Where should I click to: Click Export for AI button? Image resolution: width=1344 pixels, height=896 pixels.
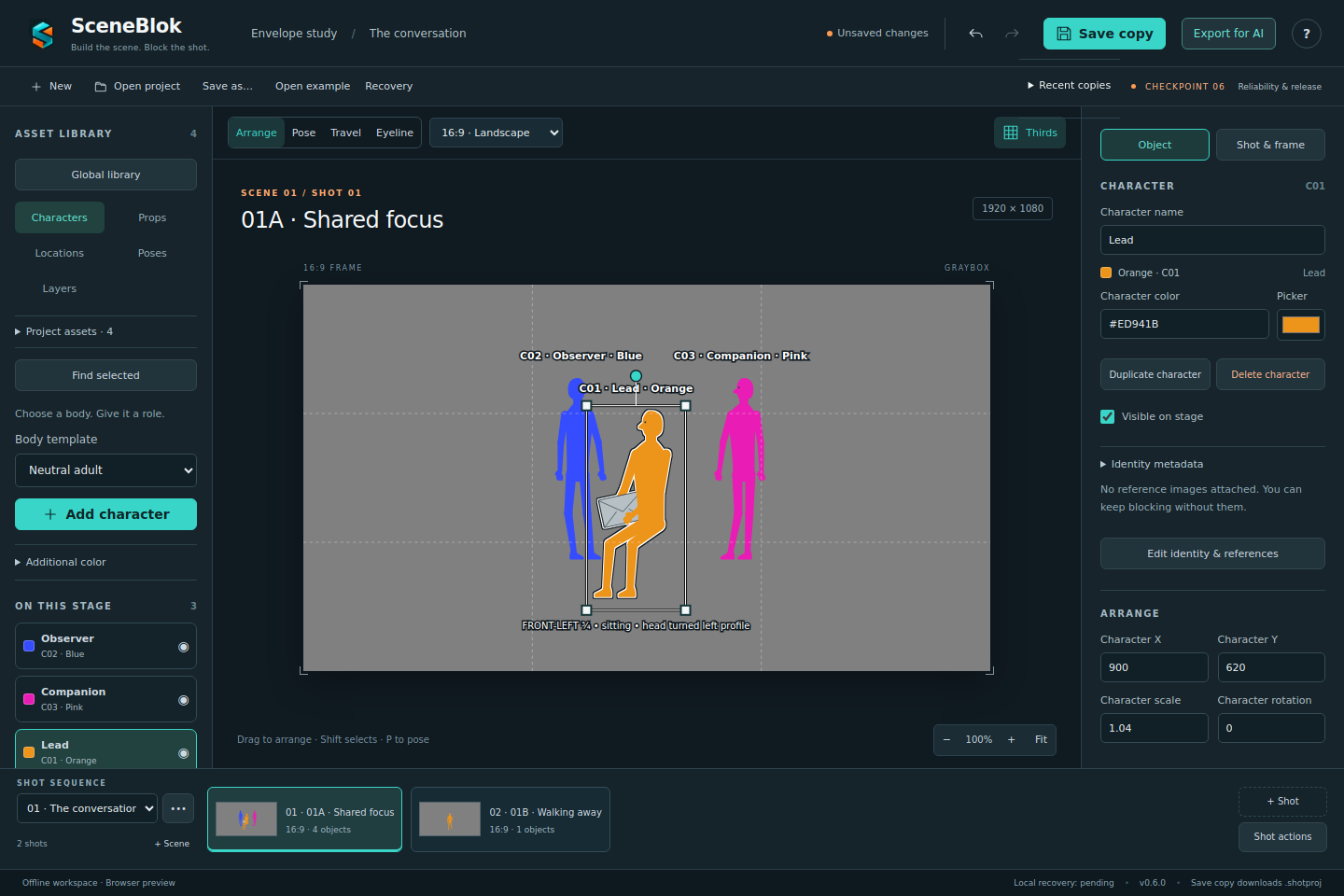1228,34
